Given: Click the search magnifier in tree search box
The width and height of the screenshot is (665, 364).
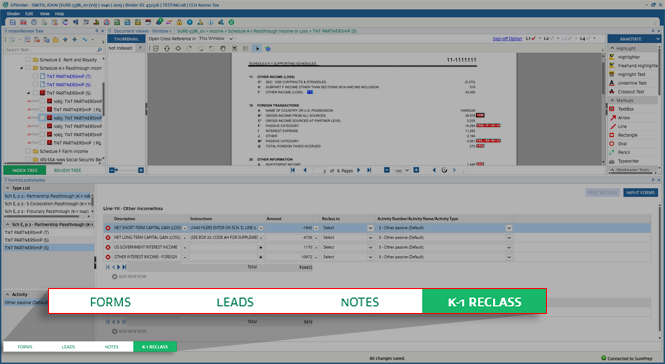Looking at the screenshot, I should (100, 50).
